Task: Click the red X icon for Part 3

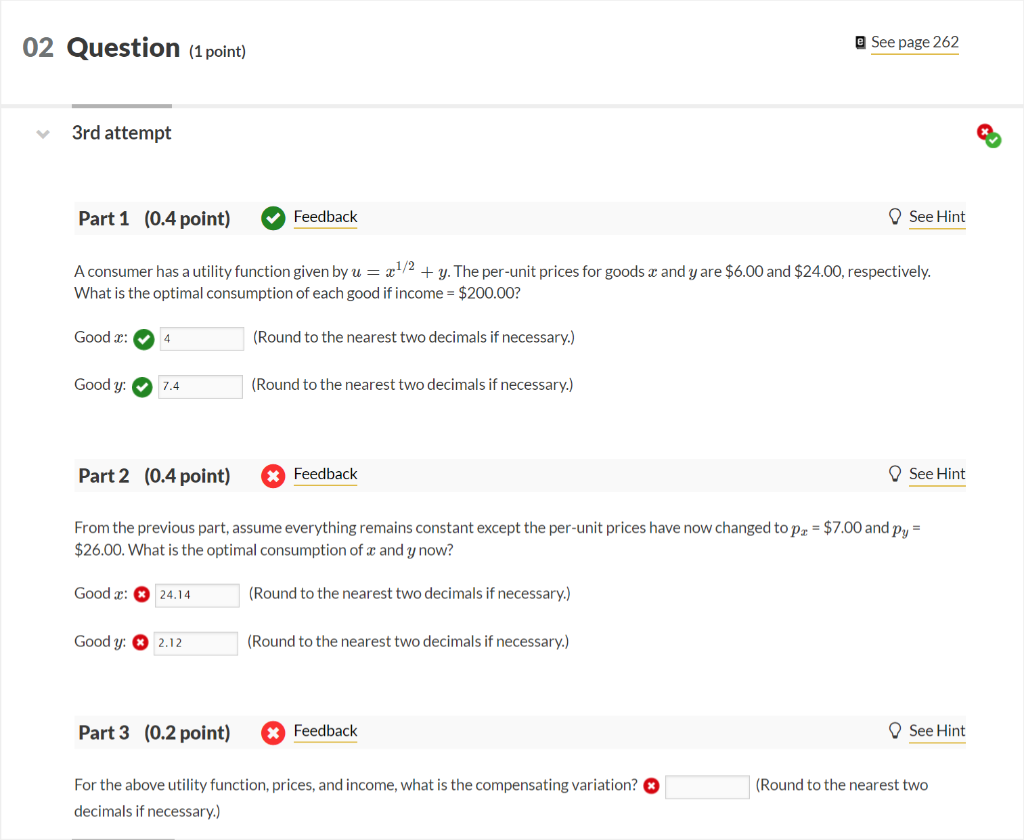Action: (272, 732)
